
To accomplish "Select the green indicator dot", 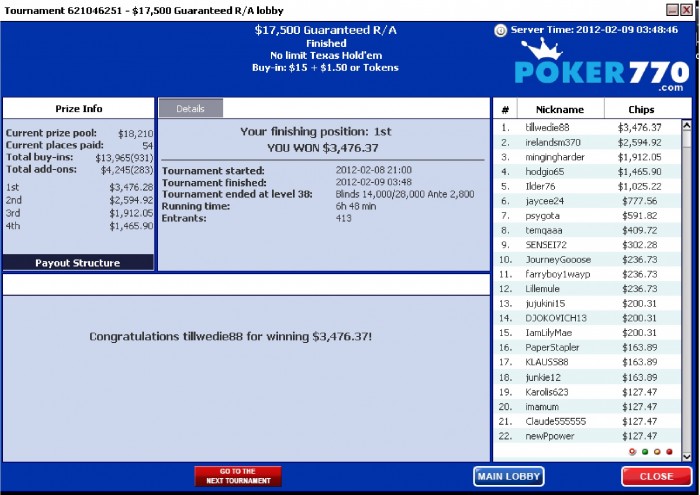I will [645, 452].
